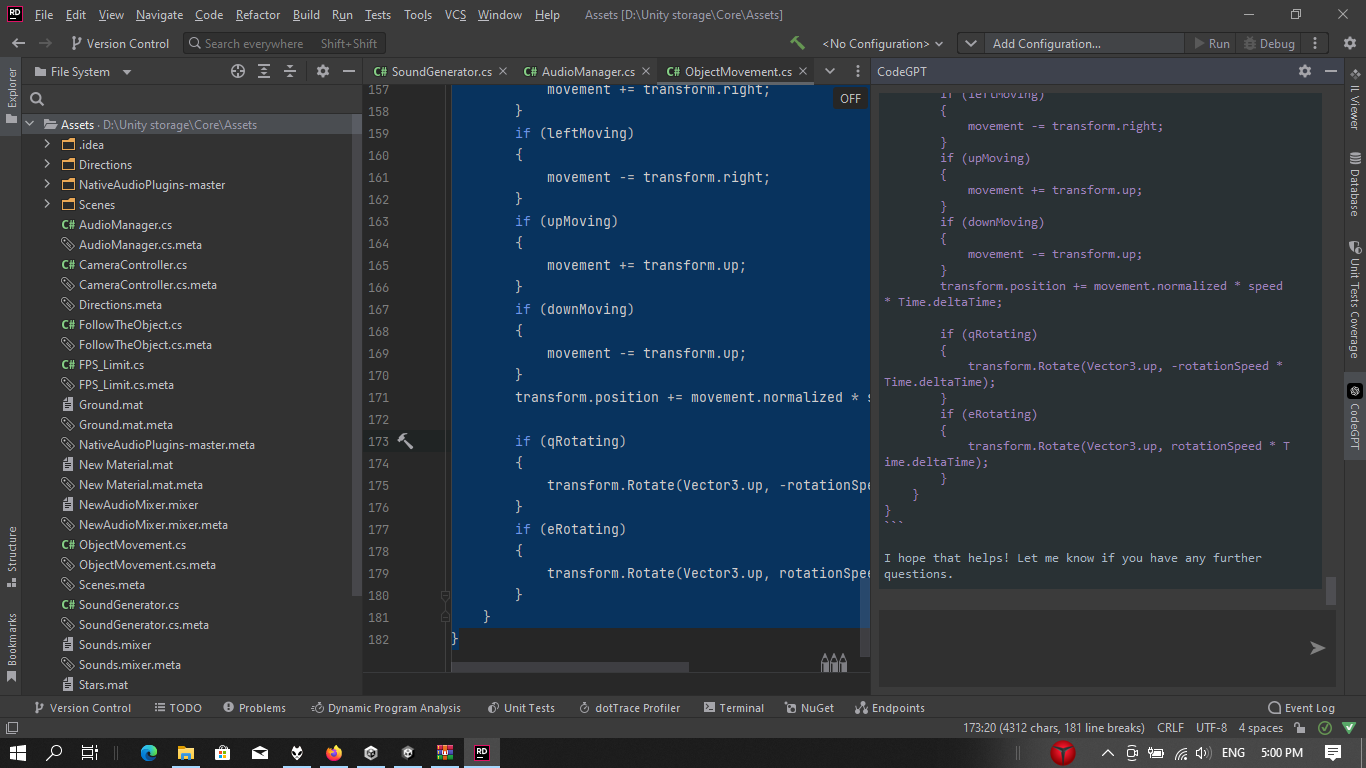
Task: Expand the Directions folder
Action: [x=47, y=165]
